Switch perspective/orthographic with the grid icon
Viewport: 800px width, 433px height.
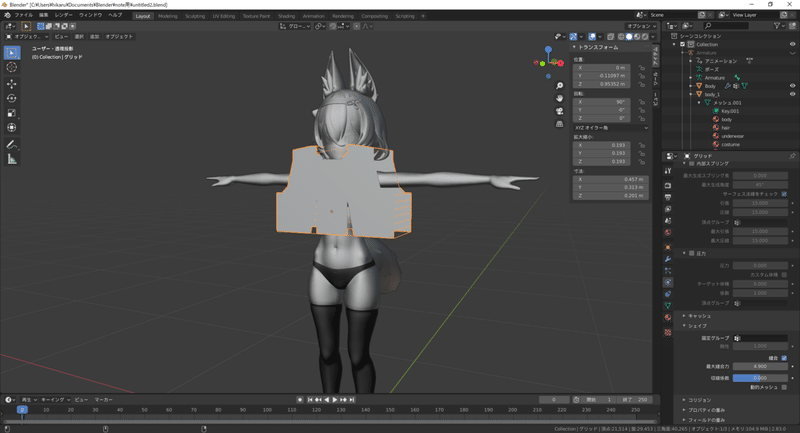[x=560, y=124]
